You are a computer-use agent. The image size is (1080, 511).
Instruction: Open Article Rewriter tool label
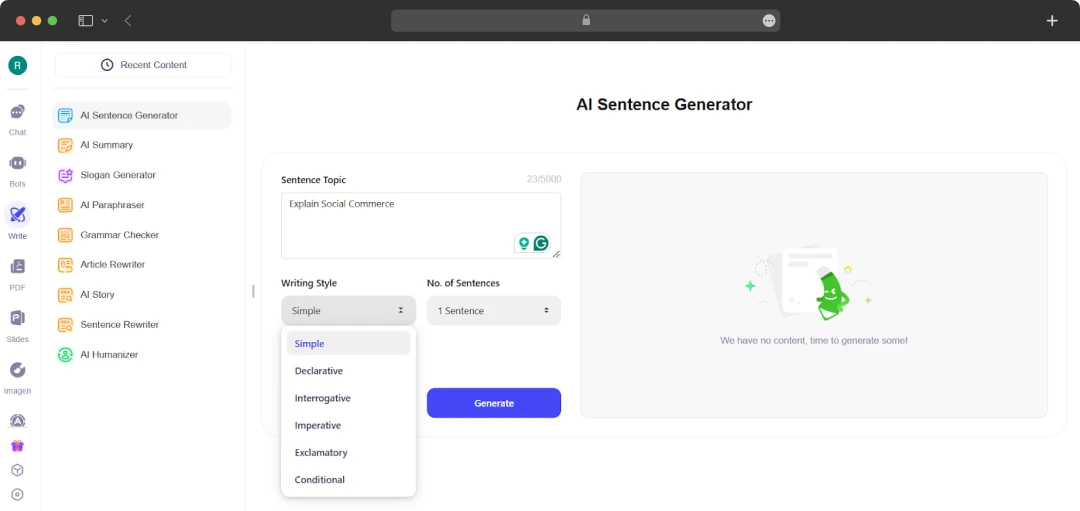point(113,264)
